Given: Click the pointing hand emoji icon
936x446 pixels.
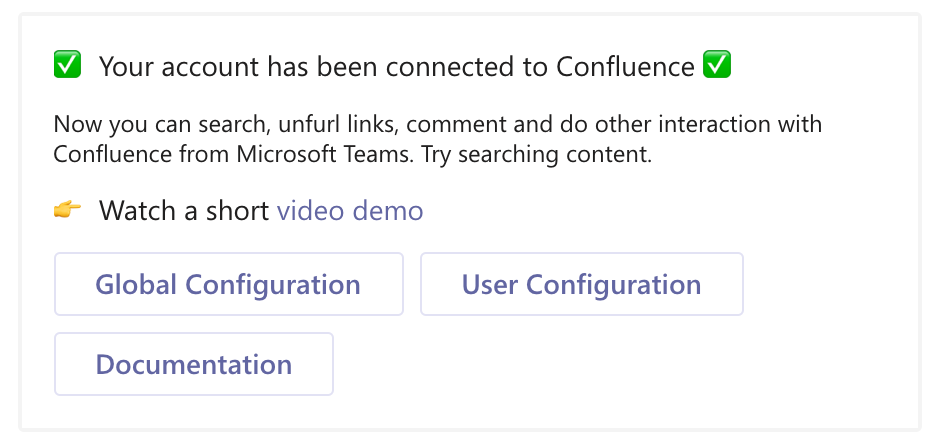Looking at the screenshot, I should [x=67, y=211].
